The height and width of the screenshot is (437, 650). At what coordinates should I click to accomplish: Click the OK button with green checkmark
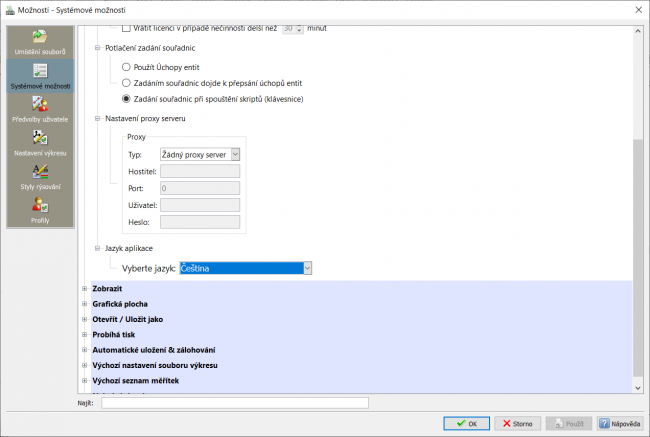pyautogui.click(x=466, y=424)
